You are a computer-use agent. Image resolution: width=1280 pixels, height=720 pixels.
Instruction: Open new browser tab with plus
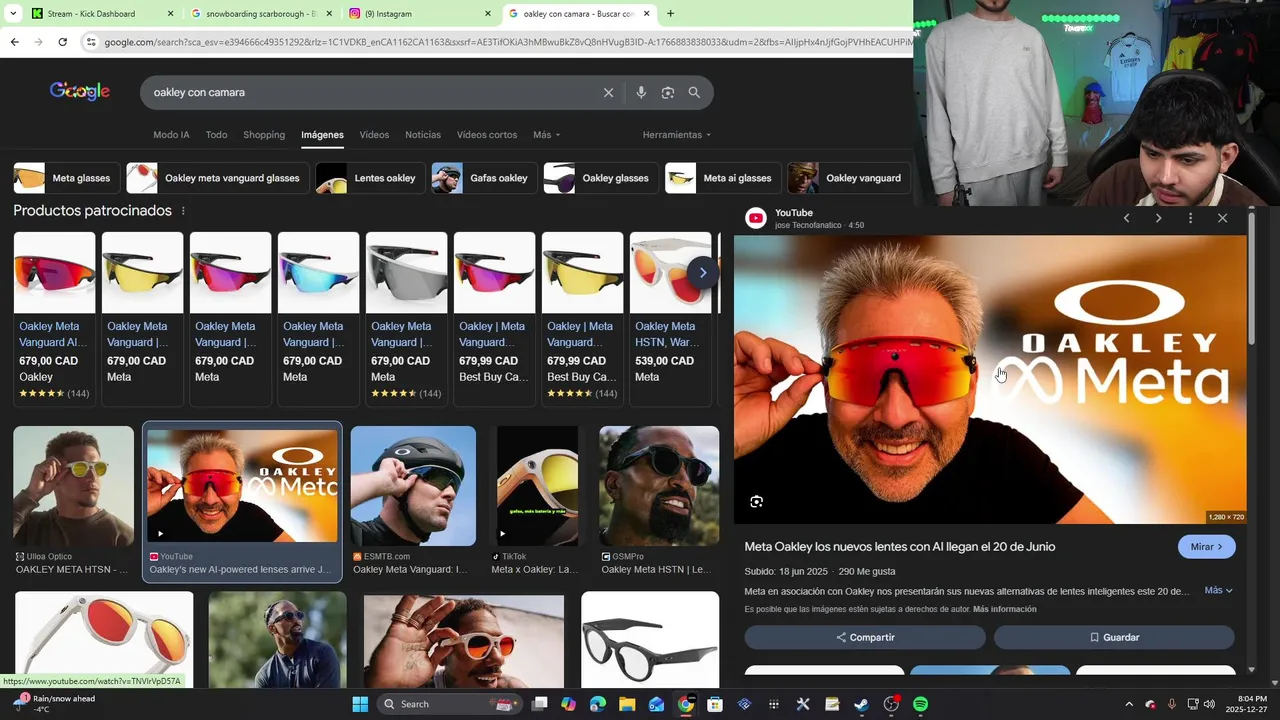click(x=670, y=14)
